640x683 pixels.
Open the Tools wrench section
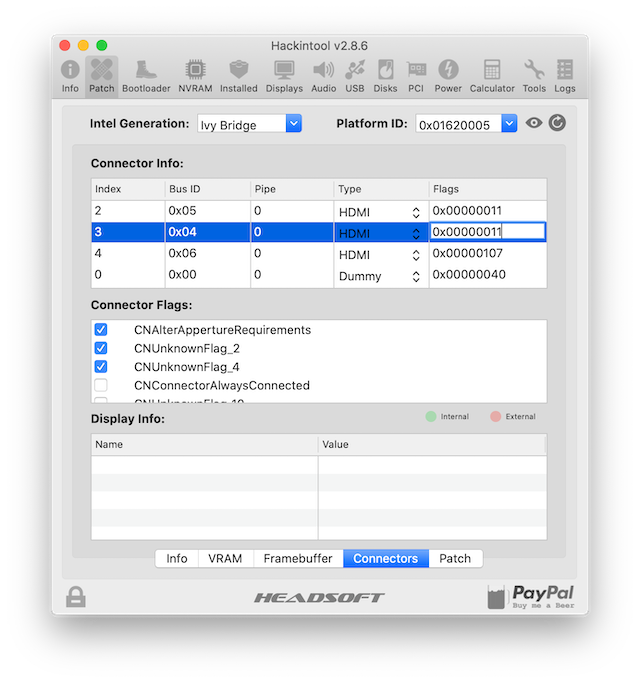coord(534,77)
